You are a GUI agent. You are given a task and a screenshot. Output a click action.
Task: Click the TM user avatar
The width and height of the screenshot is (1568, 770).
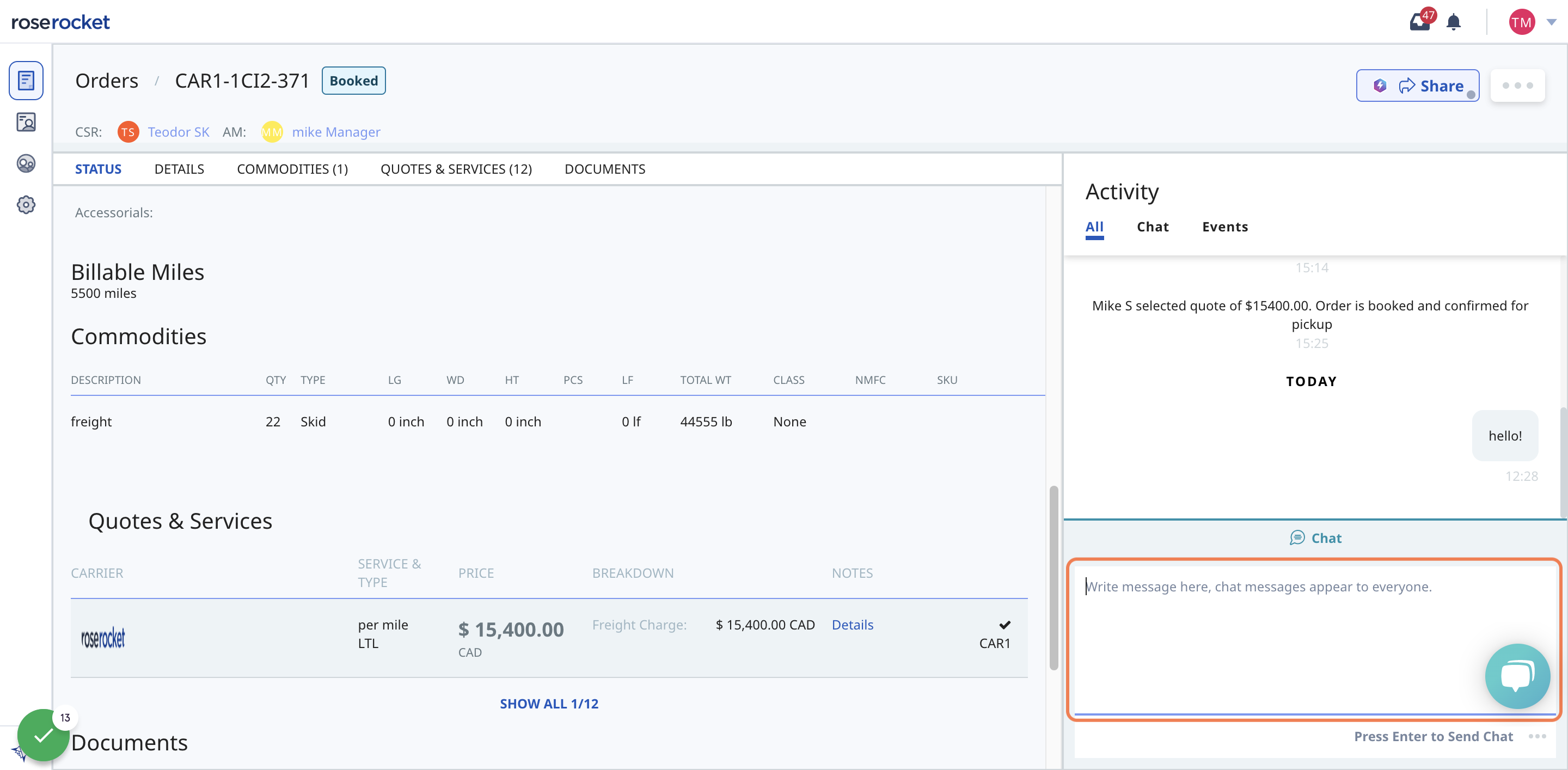1521,22
